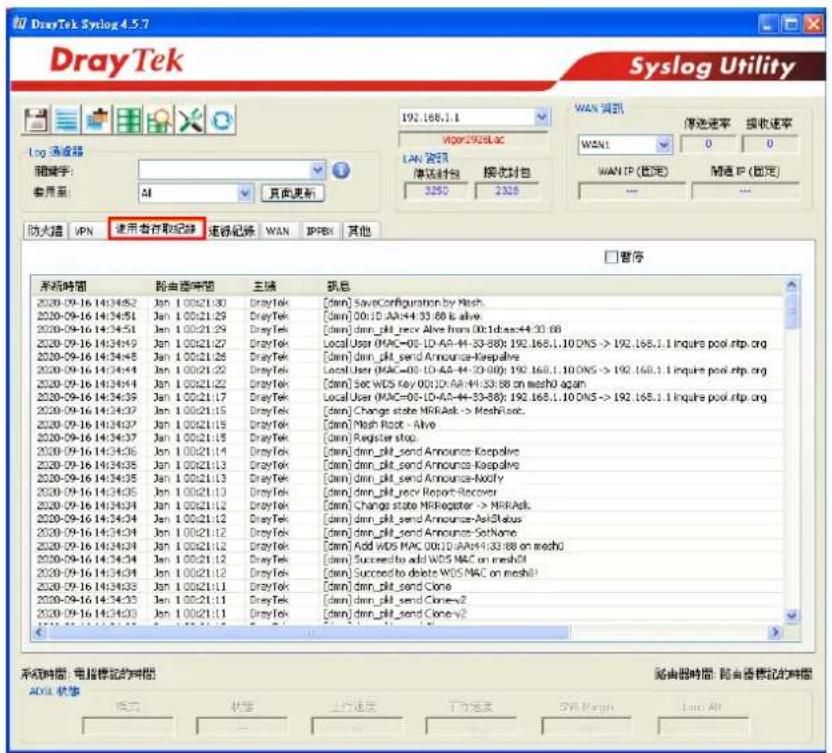Open the WAN1 interface dropdown
This screenshot has height=753, width=832.
click(x=664, y=144)
